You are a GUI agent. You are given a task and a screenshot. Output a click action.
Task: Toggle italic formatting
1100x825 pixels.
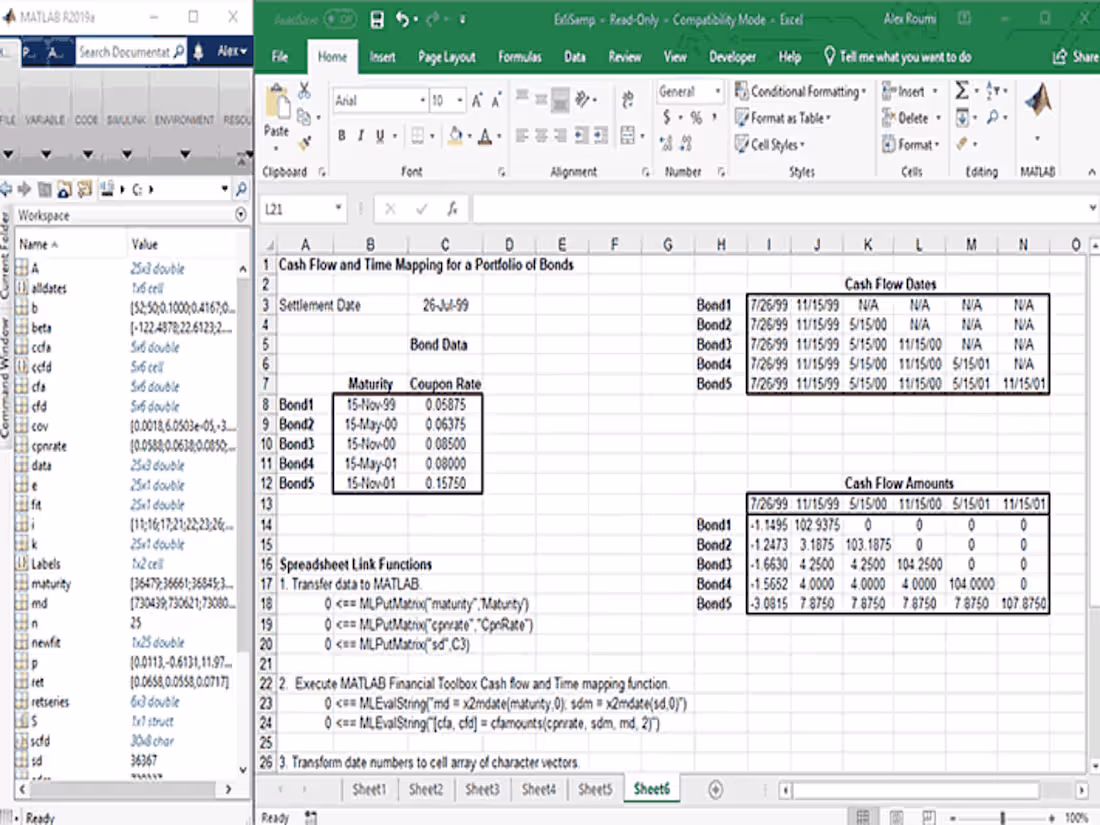pyautogui.click(x=359, y=135)
